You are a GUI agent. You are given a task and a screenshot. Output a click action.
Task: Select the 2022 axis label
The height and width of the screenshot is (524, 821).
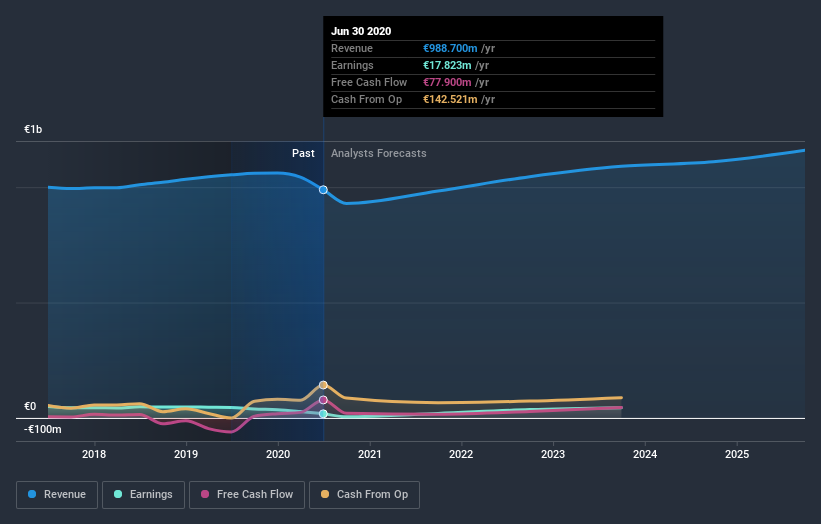tap(461, 454)
